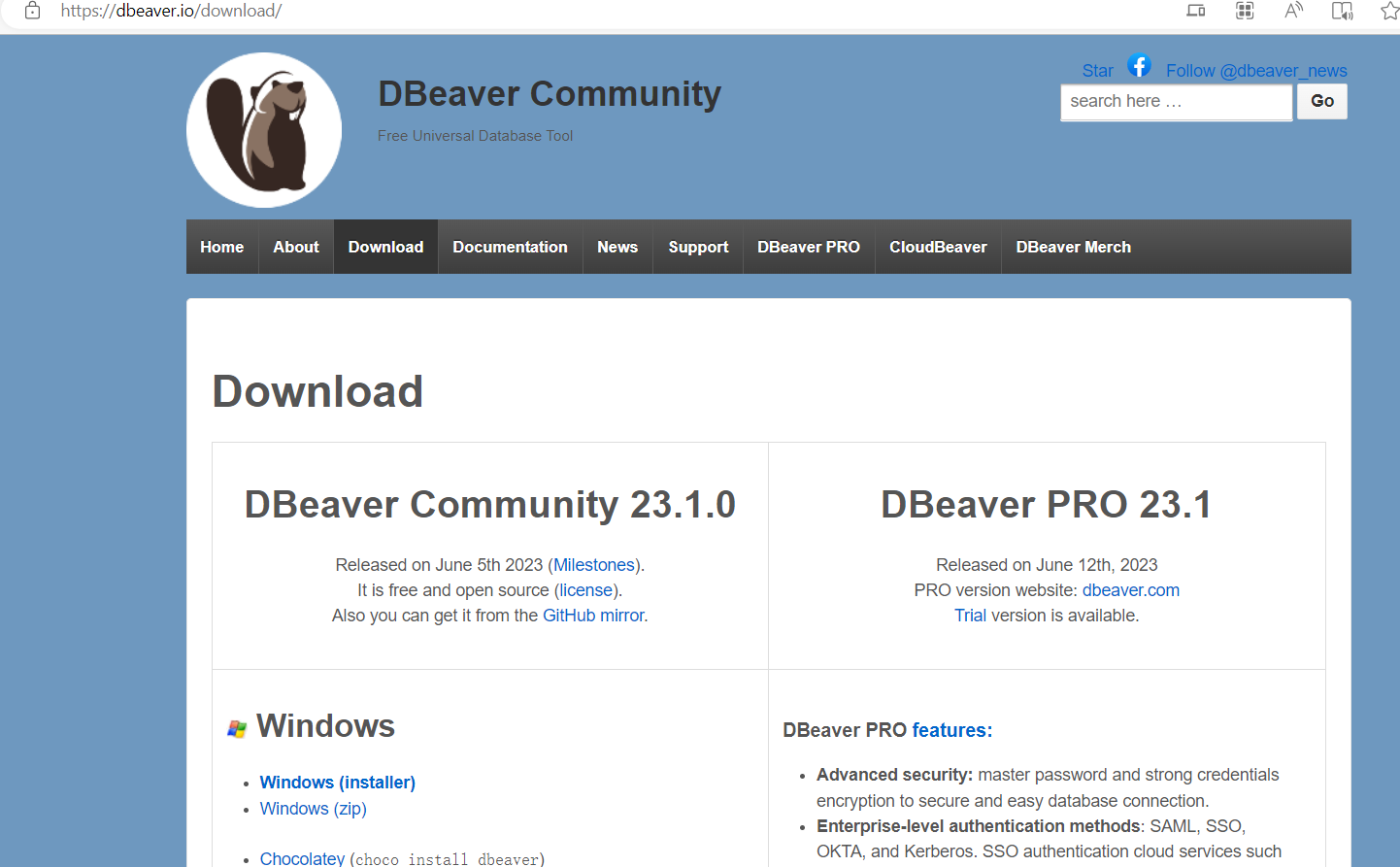Open the Chocolatey link

pyautogui.click(x=302, y=858)
